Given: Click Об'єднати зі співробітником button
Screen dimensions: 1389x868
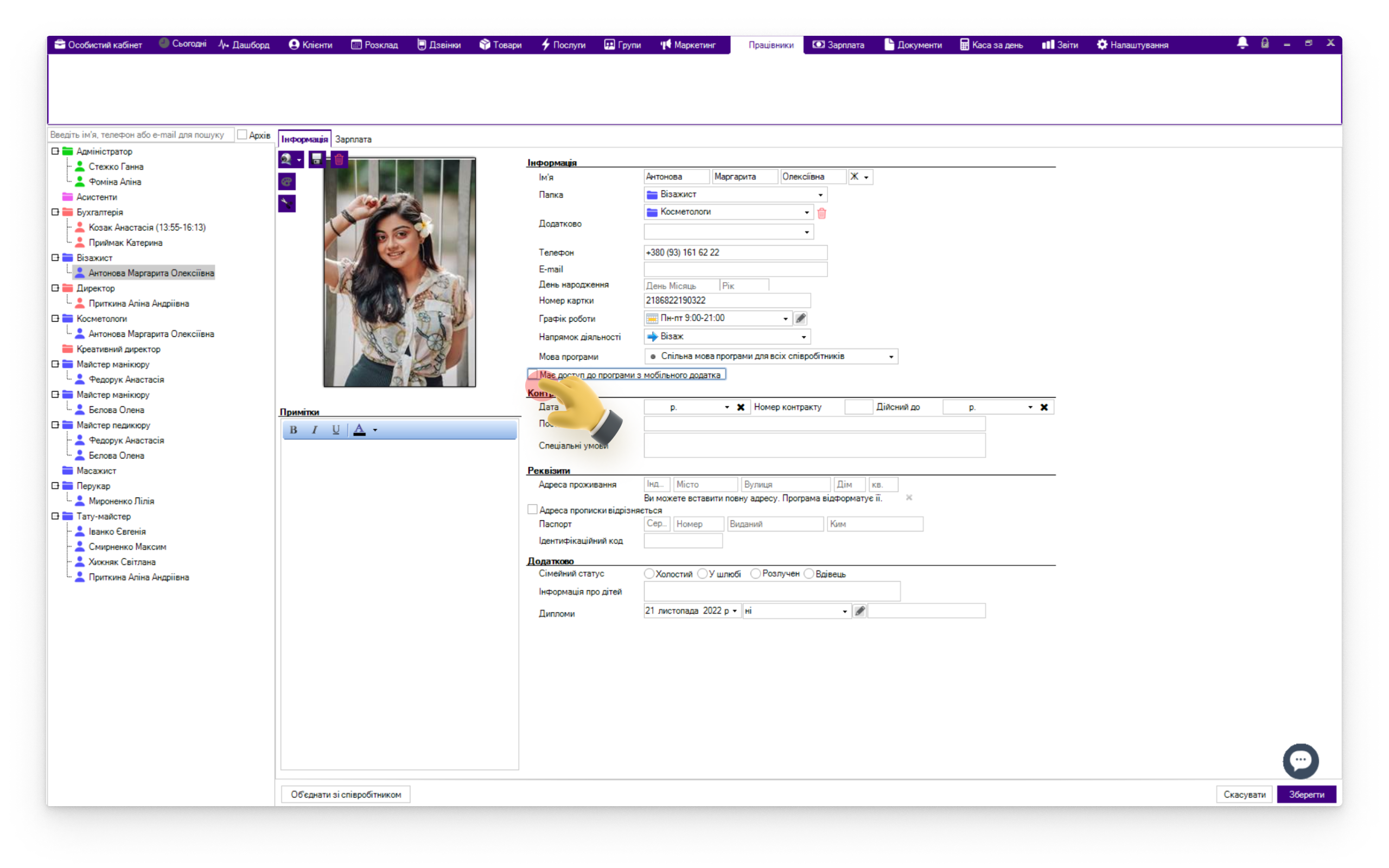Looking at the screenshot, I should 346,795.
